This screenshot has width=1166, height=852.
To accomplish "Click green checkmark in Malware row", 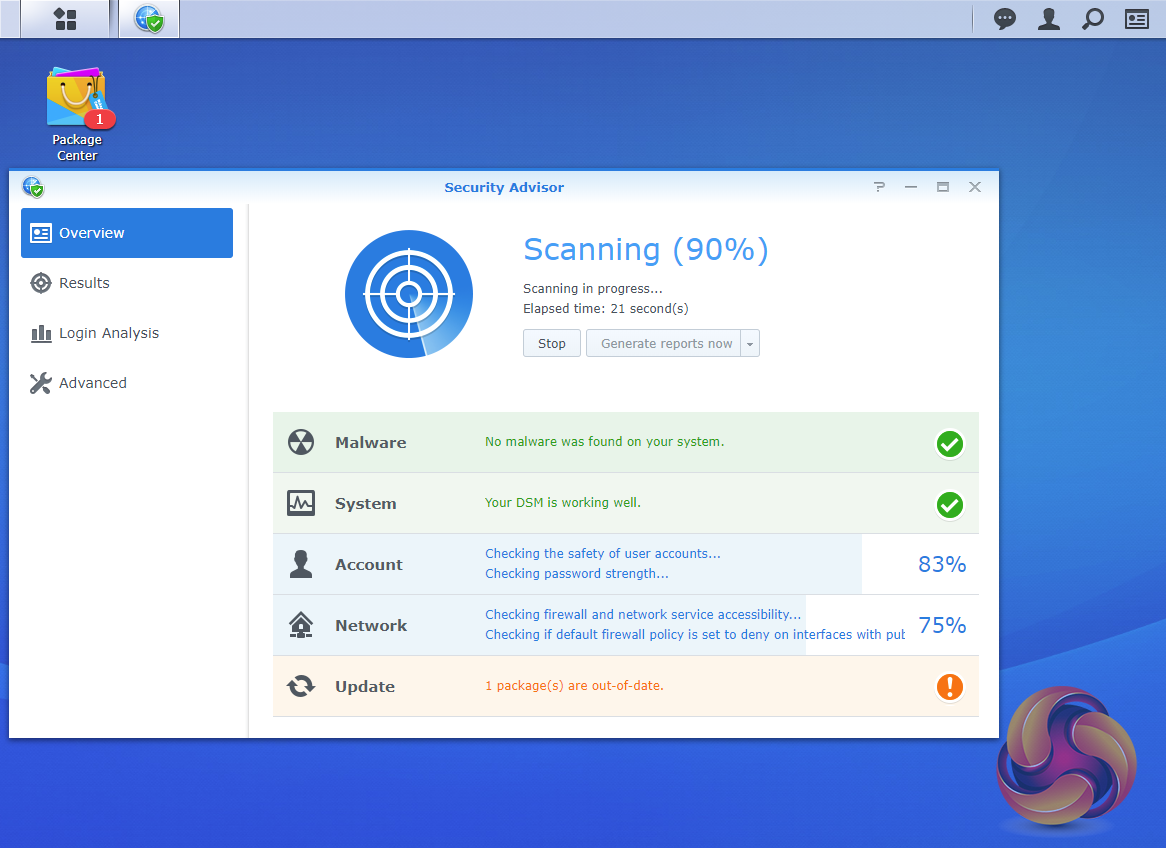I will [x=950, y=444].
